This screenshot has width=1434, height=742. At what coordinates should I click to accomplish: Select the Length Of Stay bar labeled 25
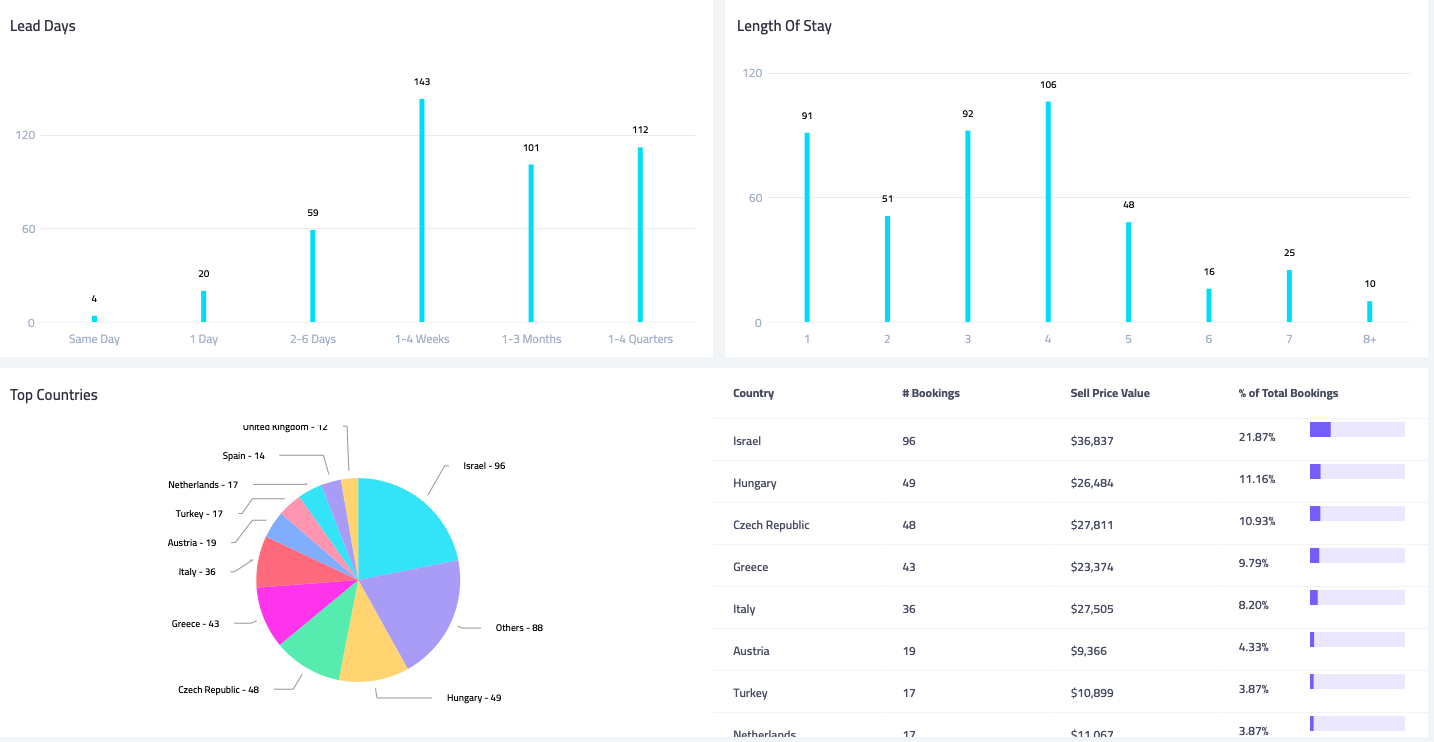click(1289, 296)
